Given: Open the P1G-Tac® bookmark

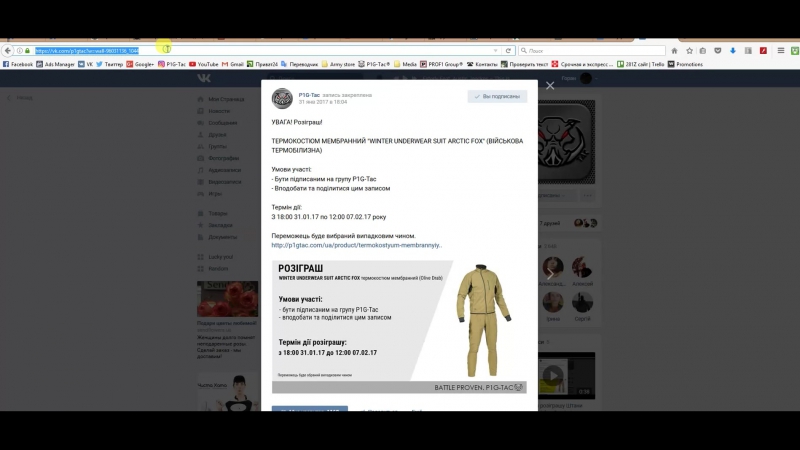Looking at the screenshot, I should (x=374, y=64).
